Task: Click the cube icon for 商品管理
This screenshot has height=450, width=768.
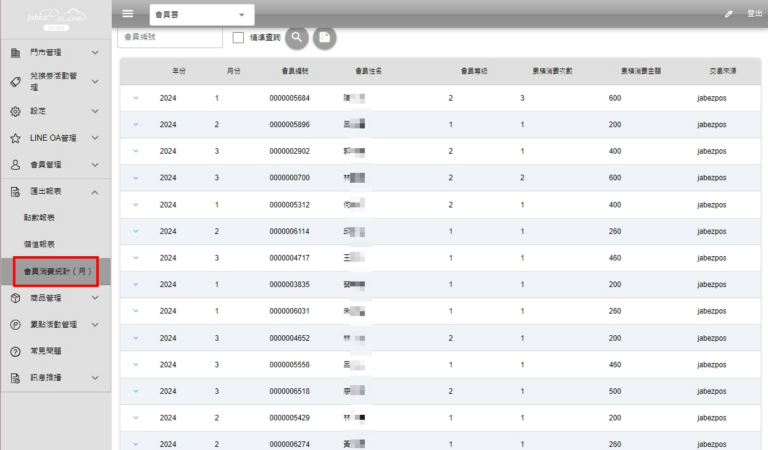Action: pyautogui.click(x=15, y=298)
